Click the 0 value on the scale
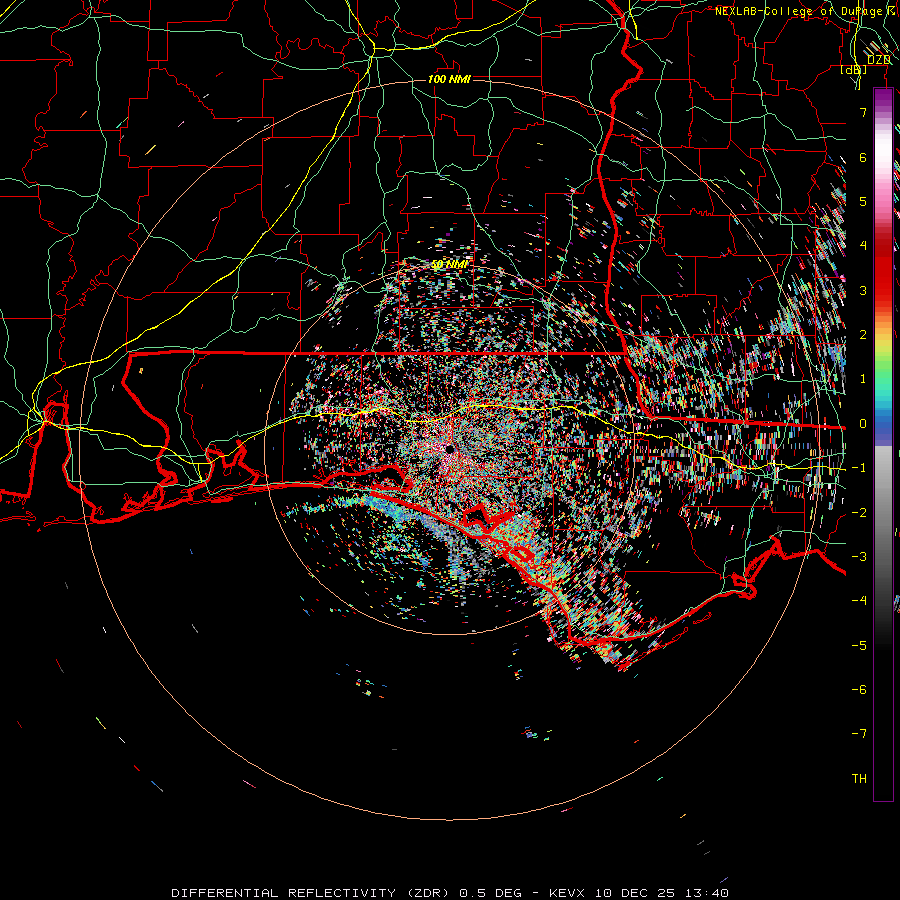This screenshot has width=900, height=900. [863, 424]
